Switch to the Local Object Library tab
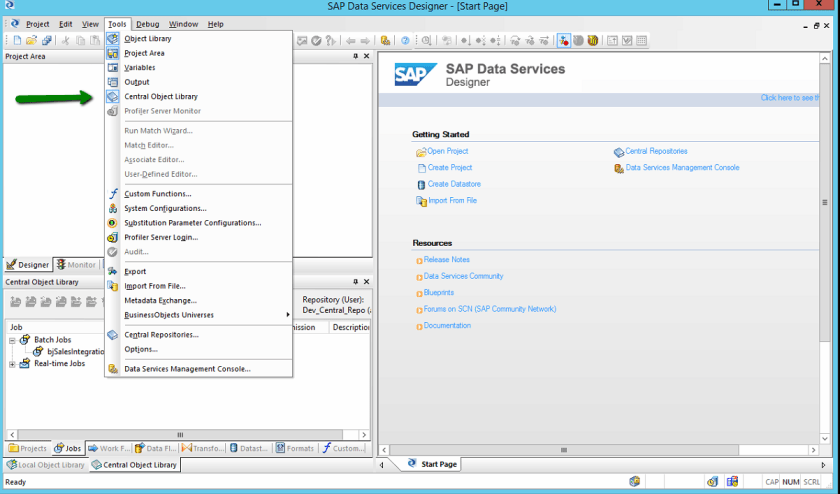 coord(46,465)
